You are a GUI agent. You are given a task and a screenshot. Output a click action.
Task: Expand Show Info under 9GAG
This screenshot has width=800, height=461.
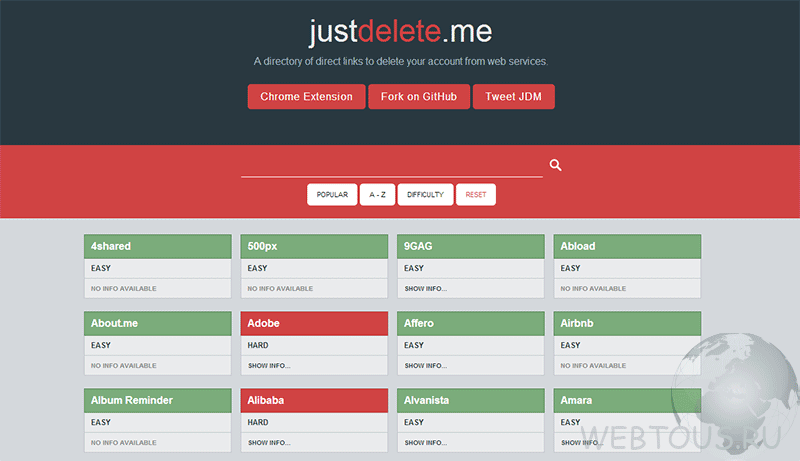point(425,289)
